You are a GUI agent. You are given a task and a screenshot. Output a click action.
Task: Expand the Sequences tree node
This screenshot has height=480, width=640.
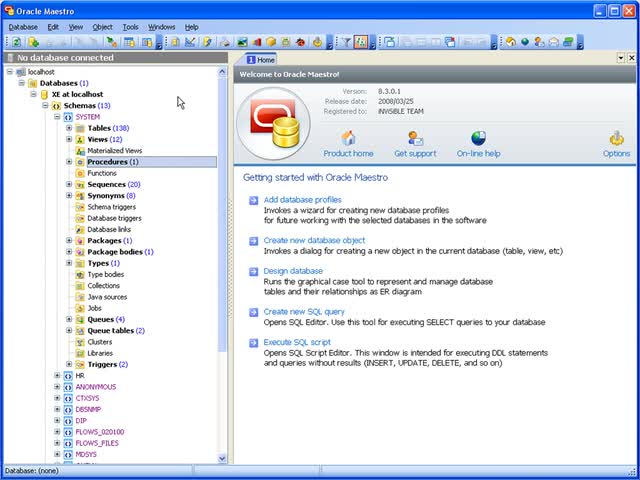(69, 184)
